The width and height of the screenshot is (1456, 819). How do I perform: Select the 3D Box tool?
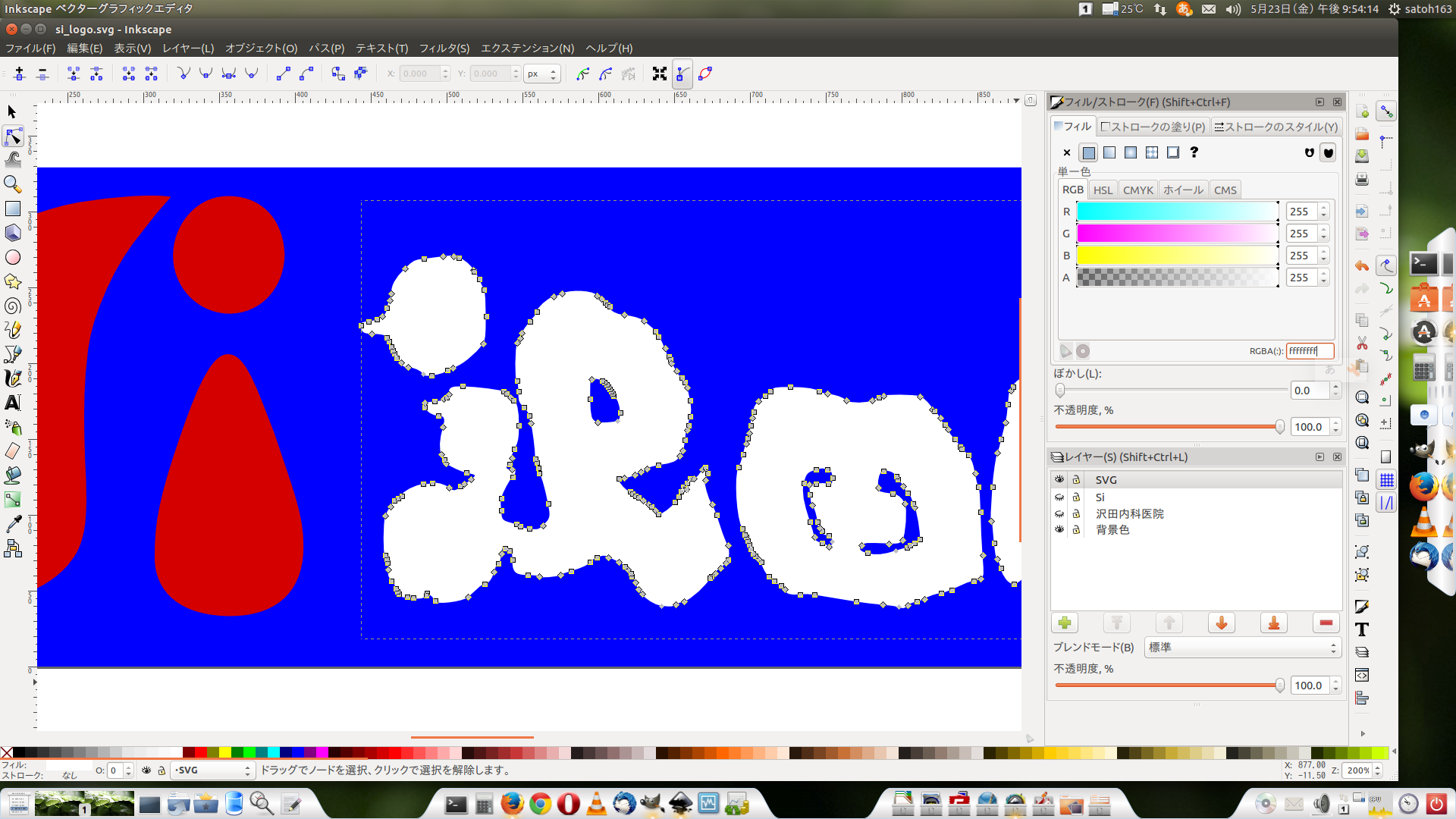[x=13, y=233]
